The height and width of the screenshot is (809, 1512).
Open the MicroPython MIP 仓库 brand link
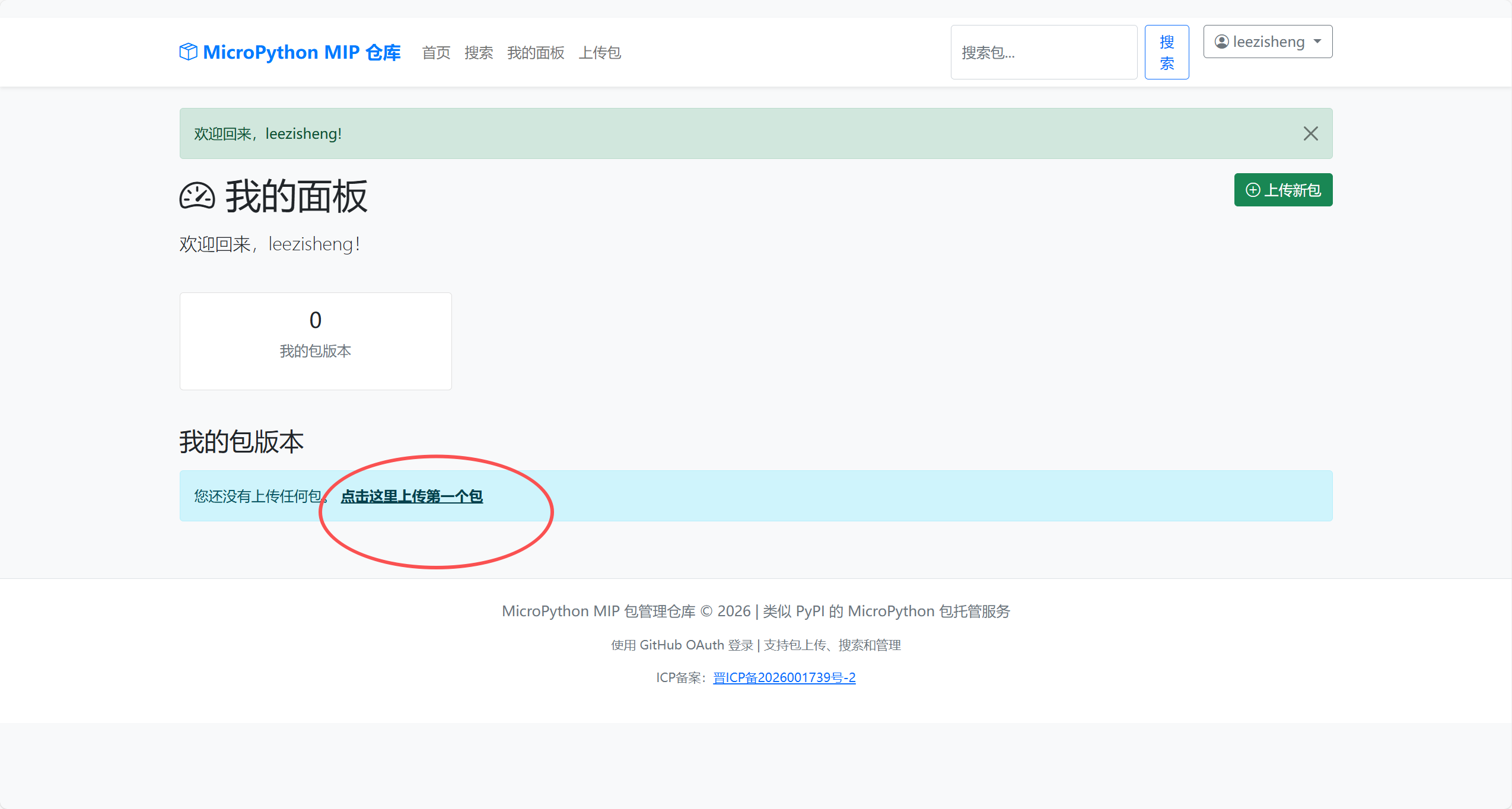click(290, 52)
